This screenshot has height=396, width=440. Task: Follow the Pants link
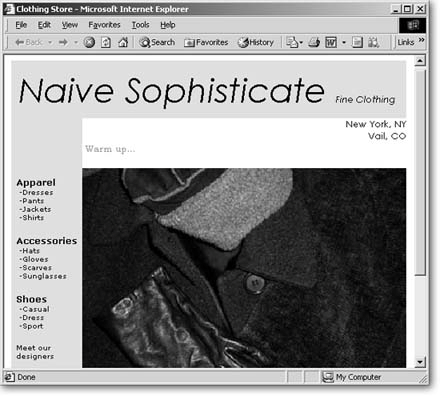coord(32,201)
